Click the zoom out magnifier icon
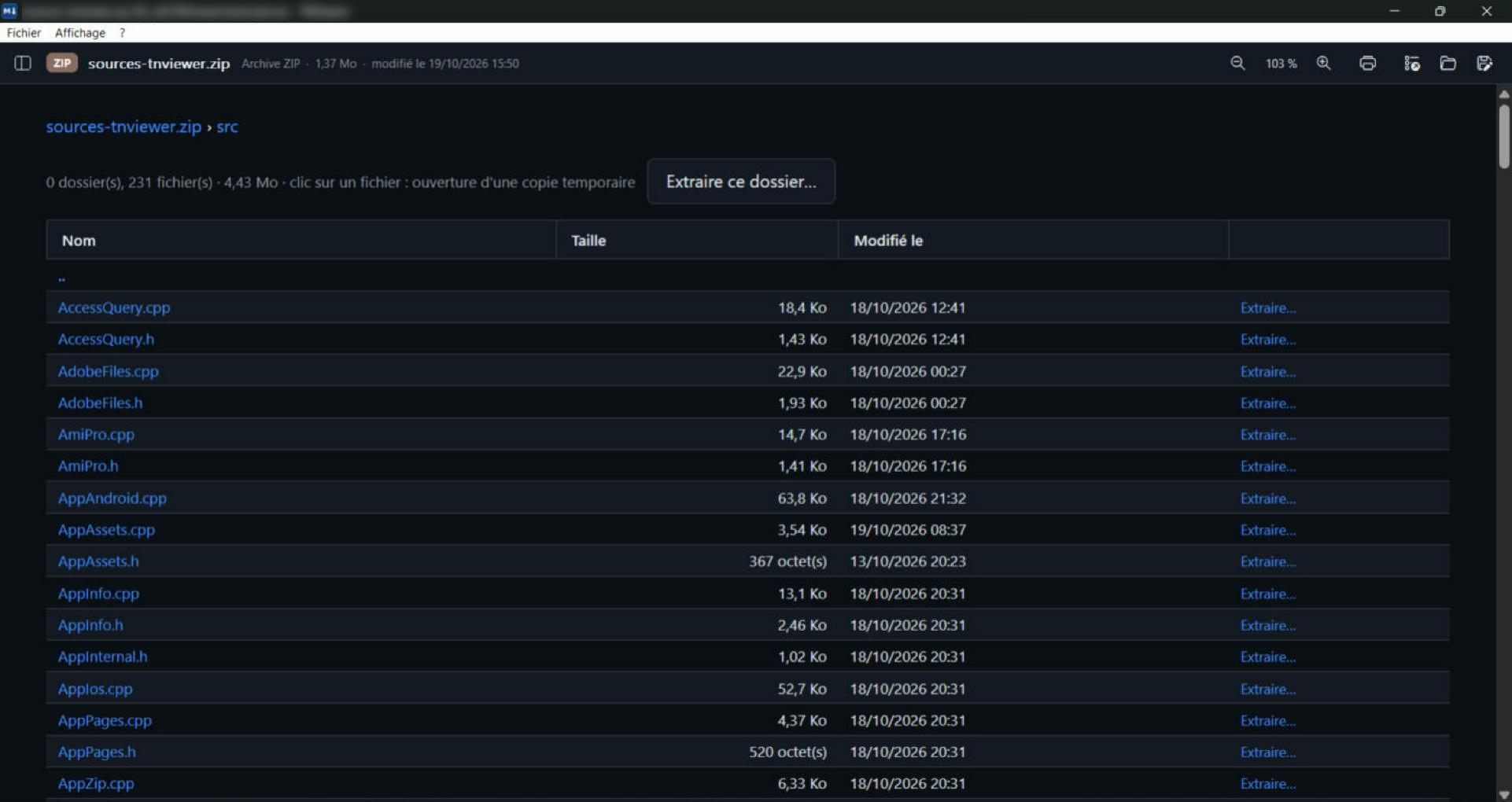Image resolution: width=1512 pixels, height=802 pixels. [1237, 63]
